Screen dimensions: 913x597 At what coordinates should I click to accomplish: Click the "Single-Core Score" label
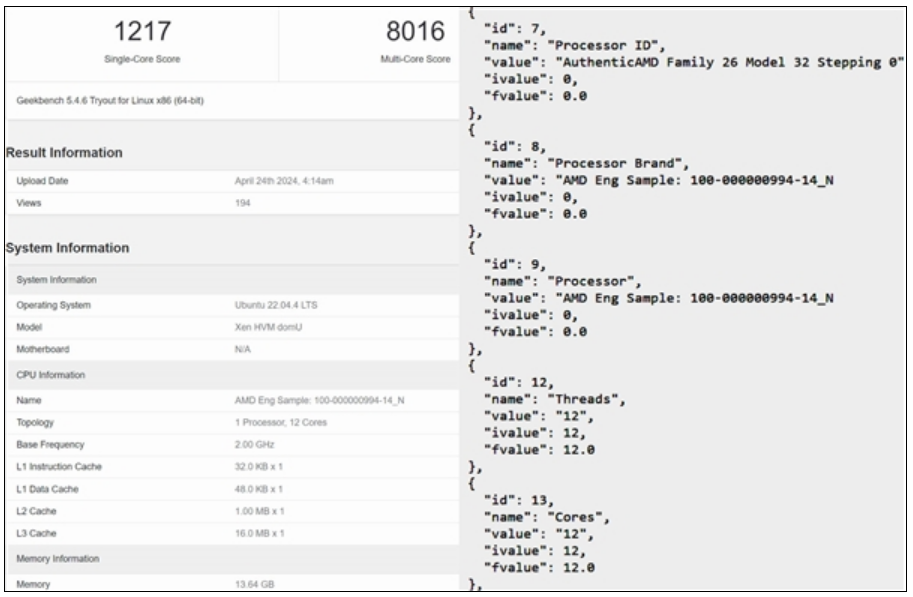pos(142,59)
